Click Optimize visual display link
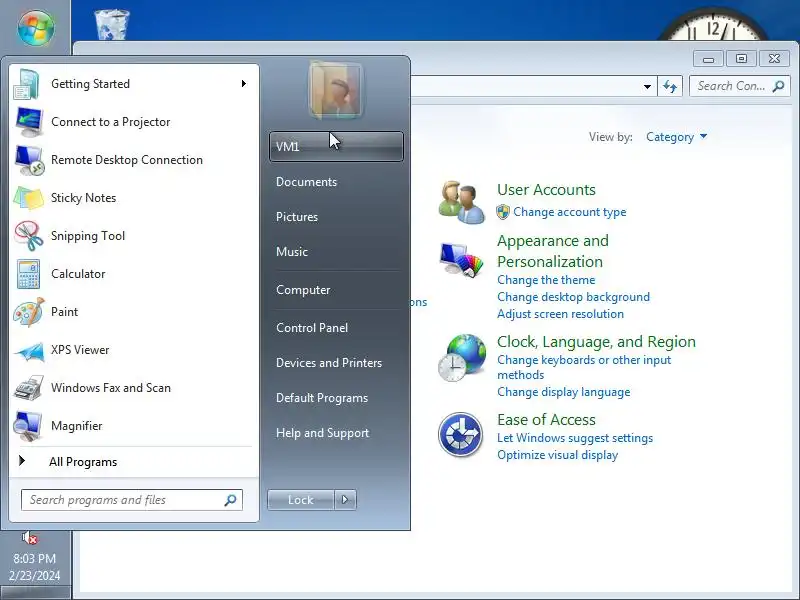 (x=558, y=455)
